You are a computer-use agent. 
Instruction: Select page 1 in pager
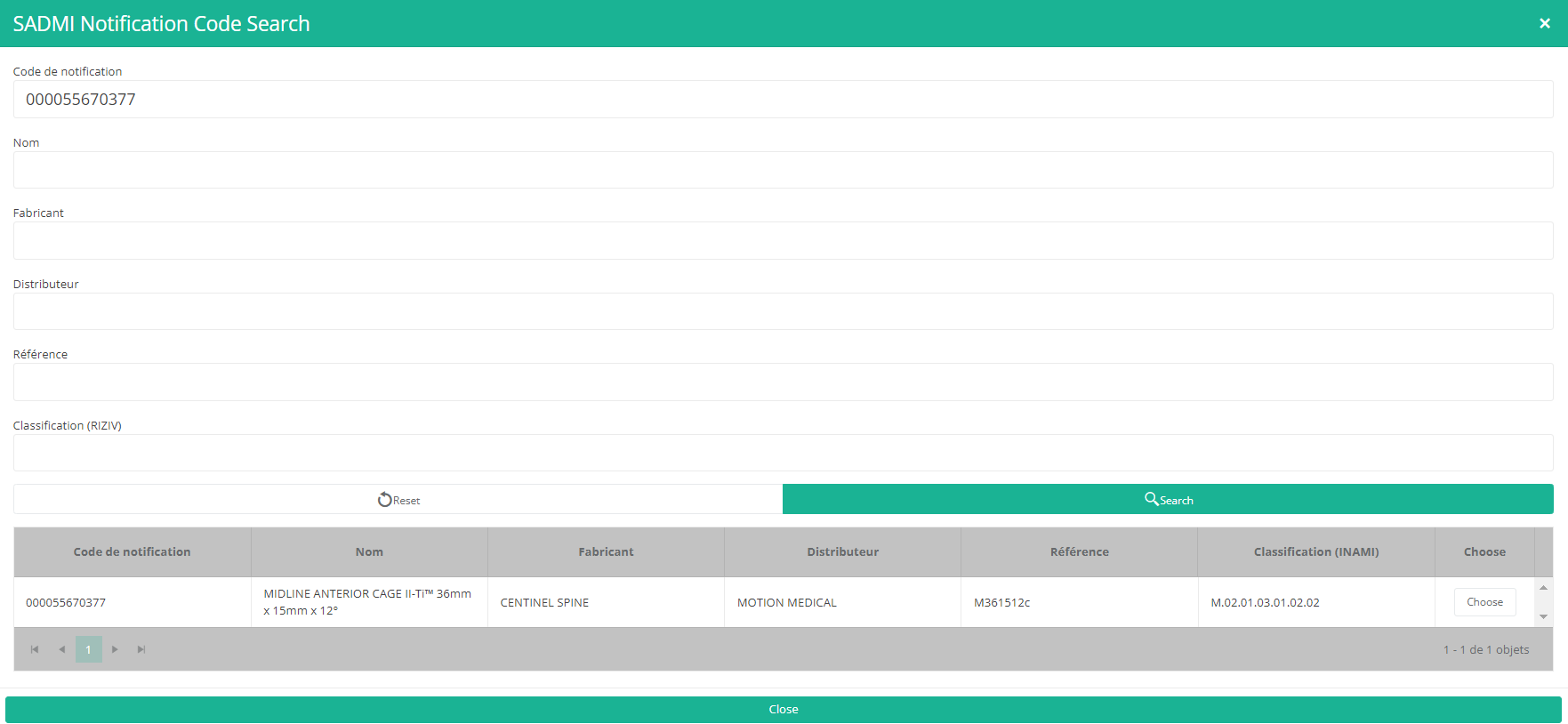[88, 649]
